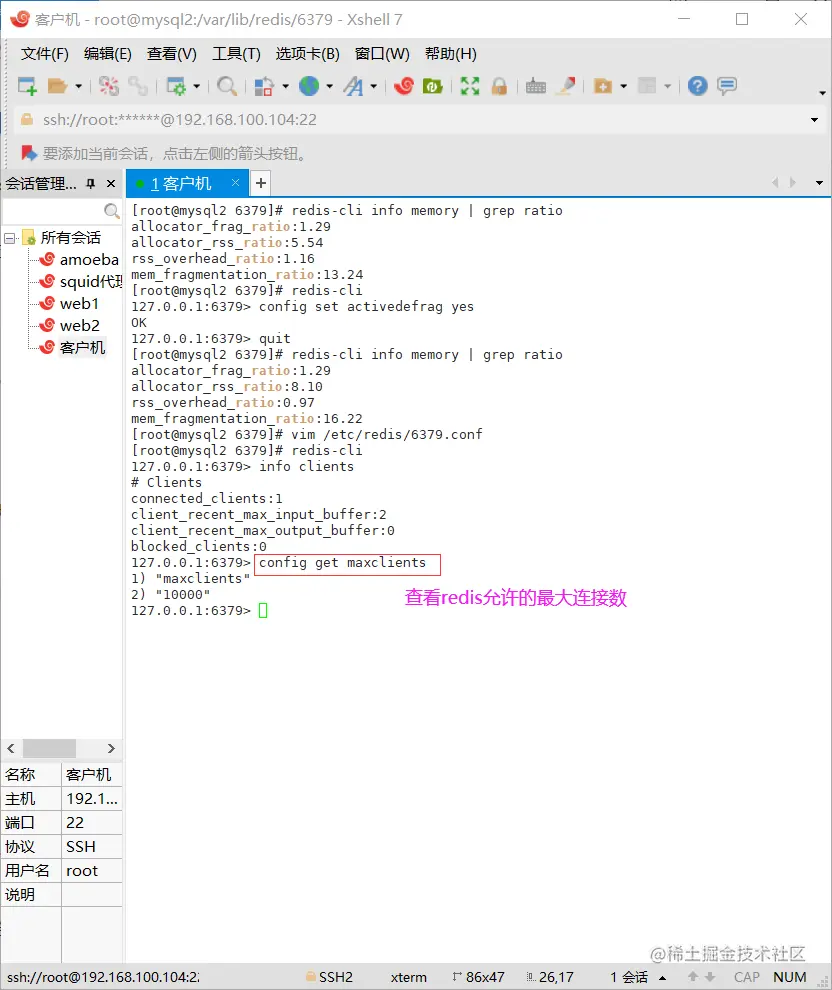Open the session properties gear icon
The width and height of the screenshot is (832, 990).
point(175,86)
